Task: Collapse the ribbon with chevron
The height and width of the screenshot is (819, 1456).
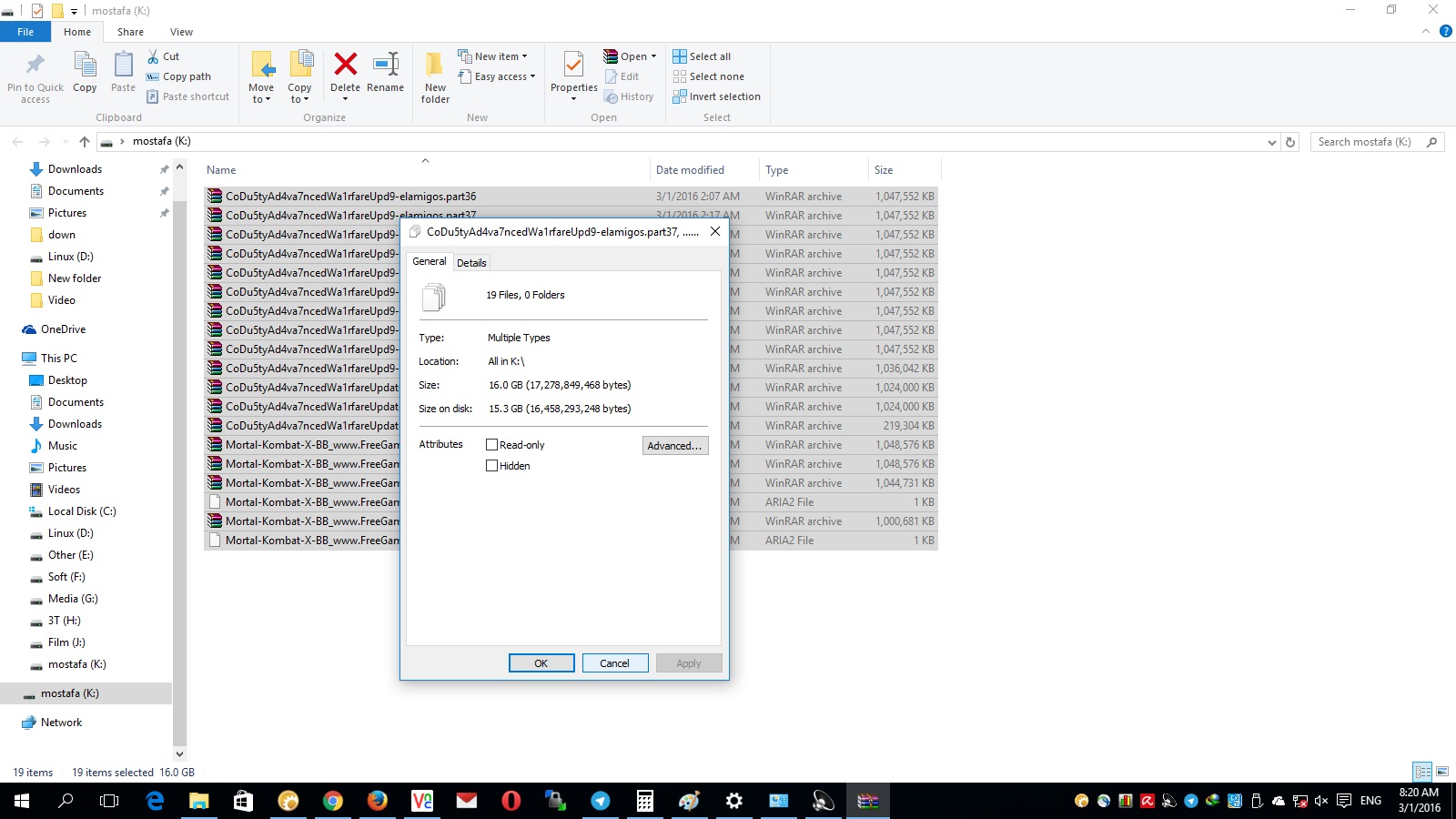Action: click(1426, 31)
